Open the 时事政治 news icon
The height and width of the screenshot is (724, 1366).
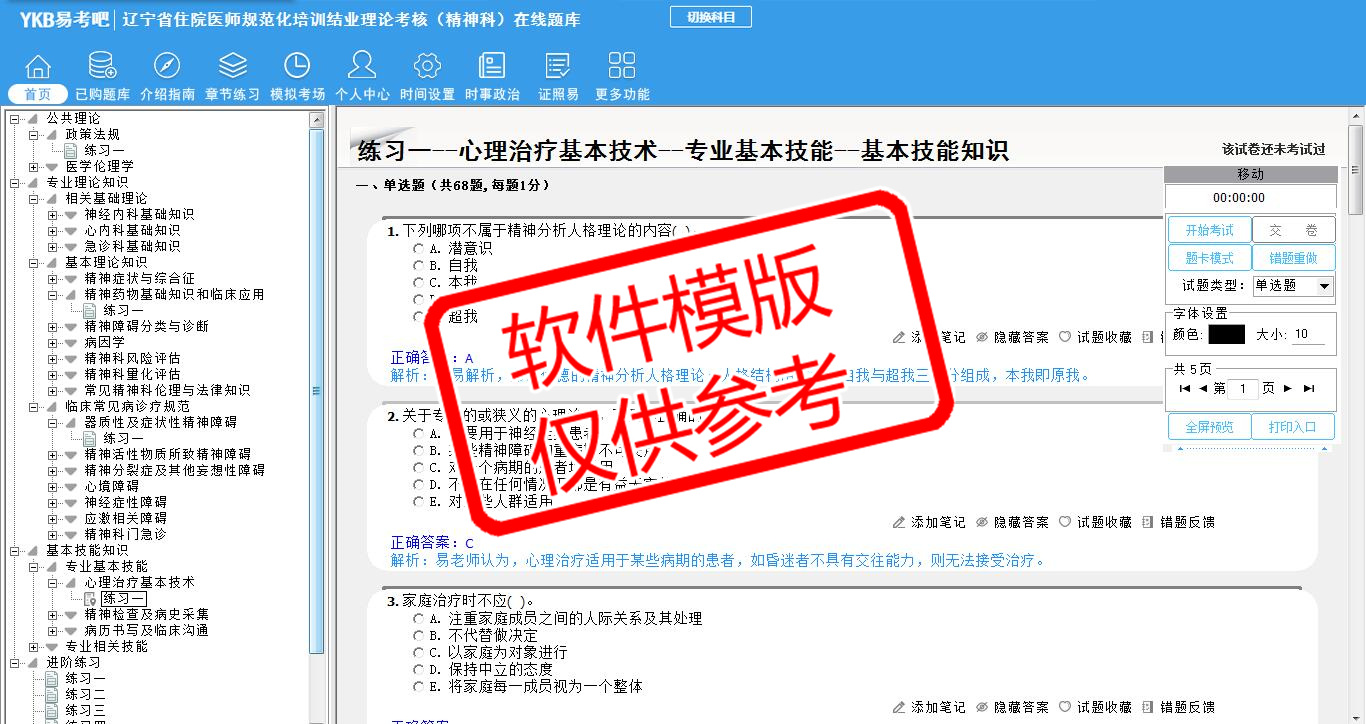click(x=492, y=67)
